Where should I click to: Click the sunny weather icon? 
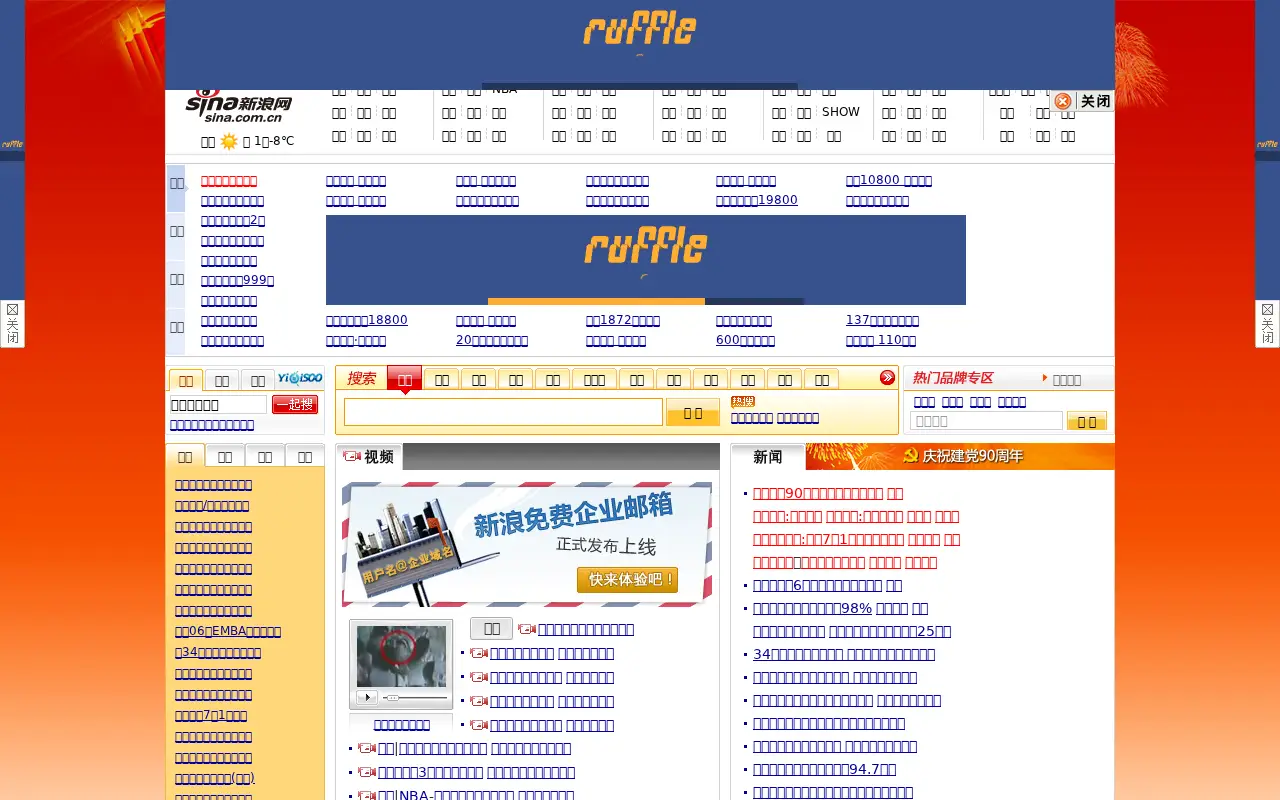[x=229, y=141]
